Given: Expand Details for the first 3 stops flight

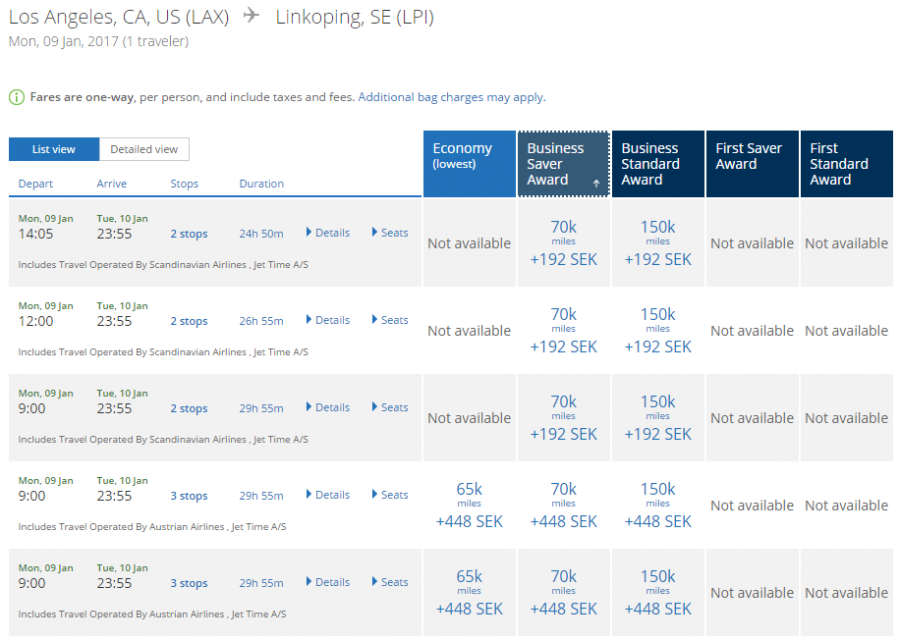Looking at the screenshot, I should (x=328, y=495).
